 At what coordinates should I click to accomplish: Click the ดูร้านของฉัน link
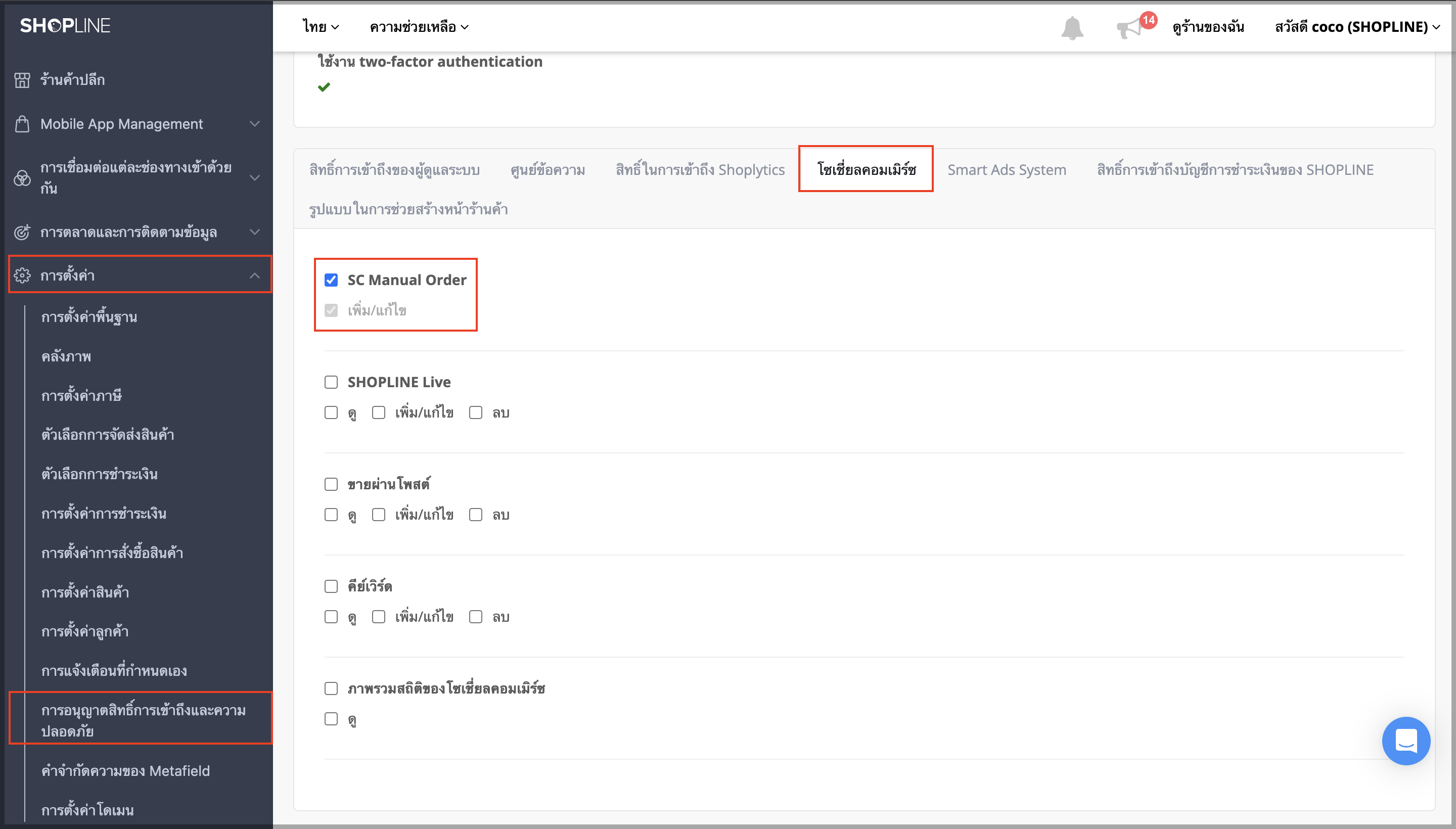tap(1208, 27)
